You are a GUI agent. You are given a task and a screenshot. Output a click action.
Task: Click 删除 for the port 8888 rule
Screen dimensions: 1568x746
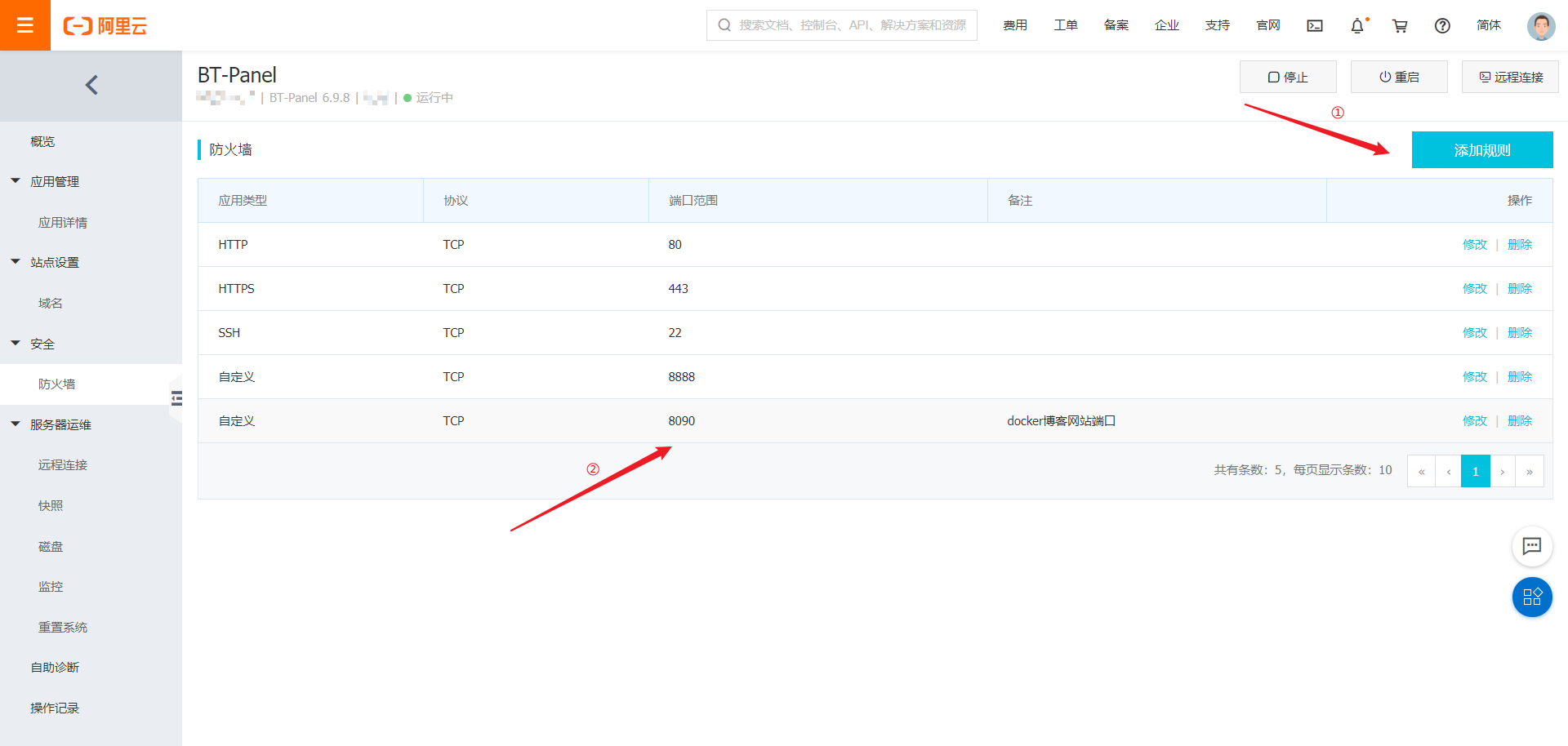(x=1520, y=377)
